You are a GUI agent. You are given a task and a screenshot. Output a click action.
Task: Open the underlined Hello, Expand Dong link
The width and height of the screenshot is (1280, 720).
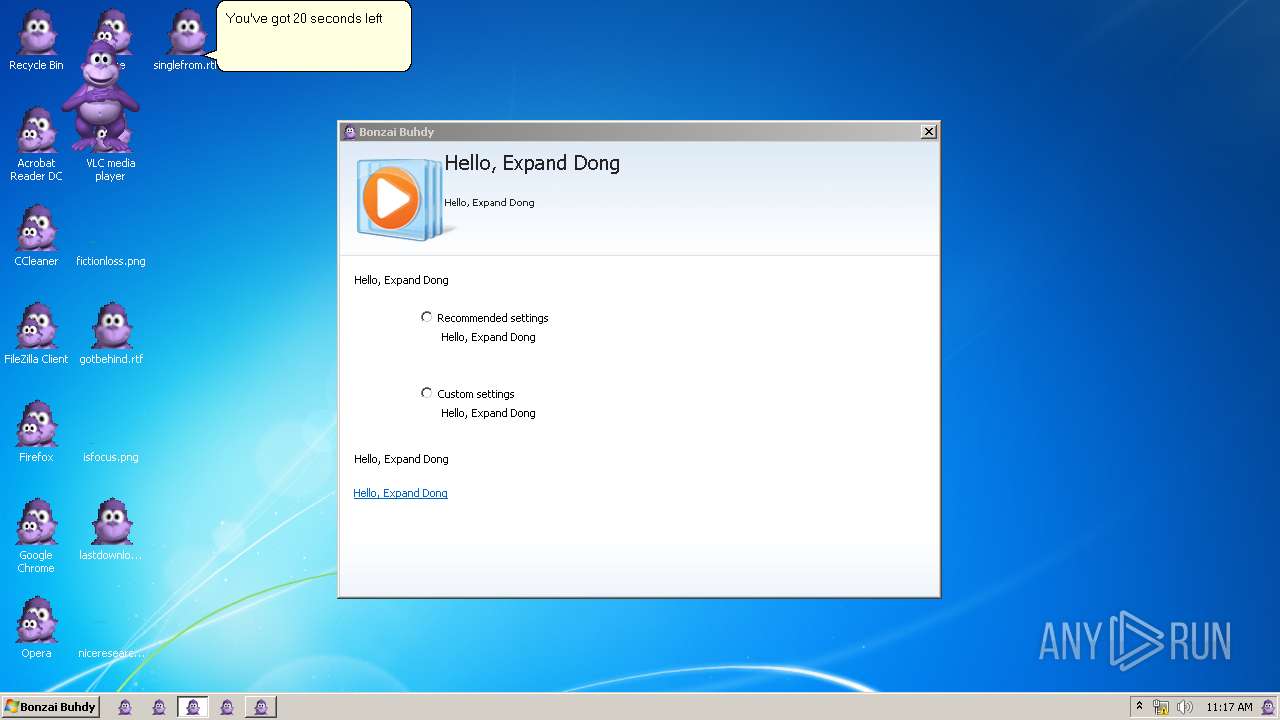[400, 493]
